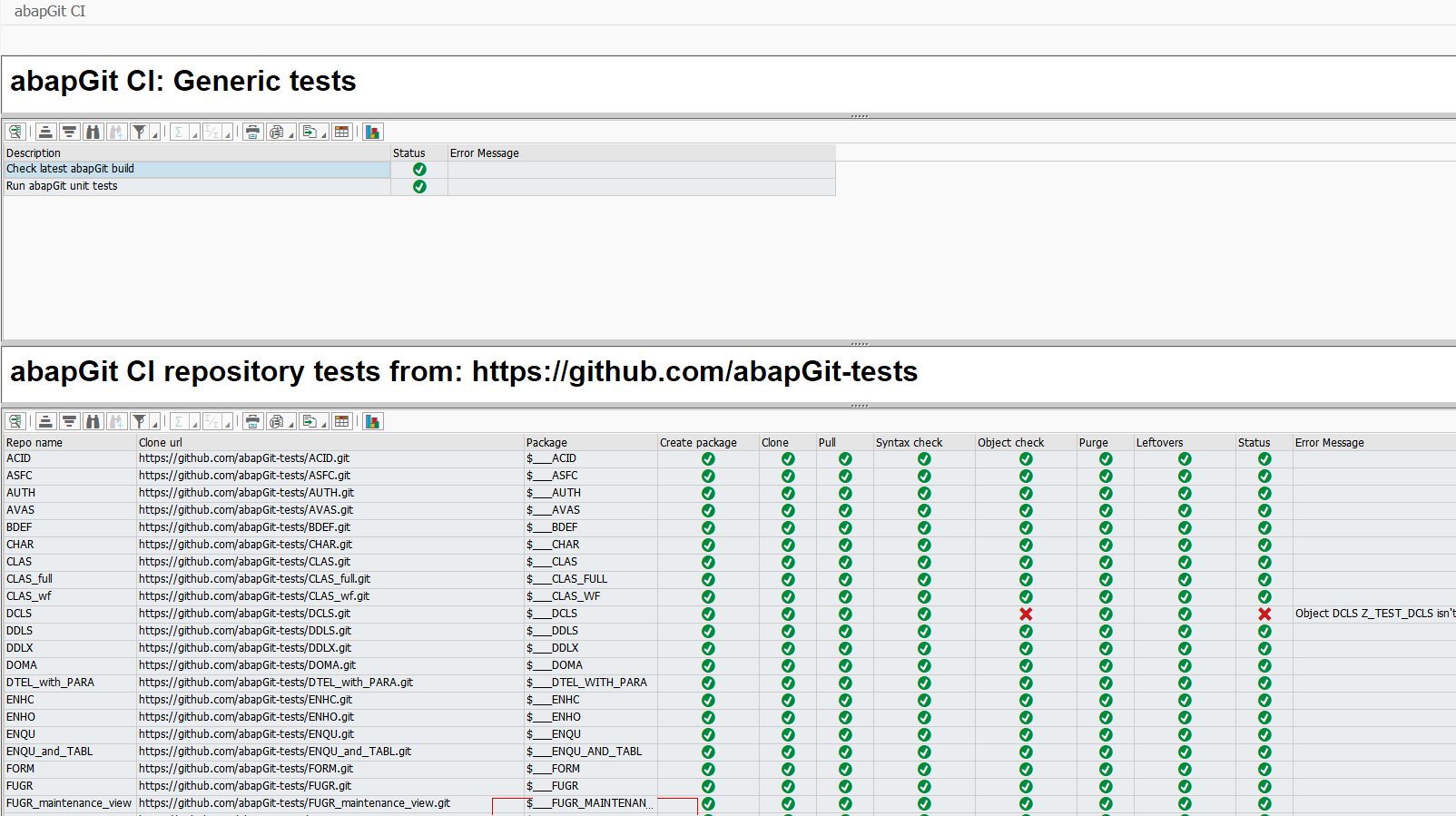Click Total sigma in Generic tests toolbar
Screen dimensions: 1456x816
[x=179, y=133]
